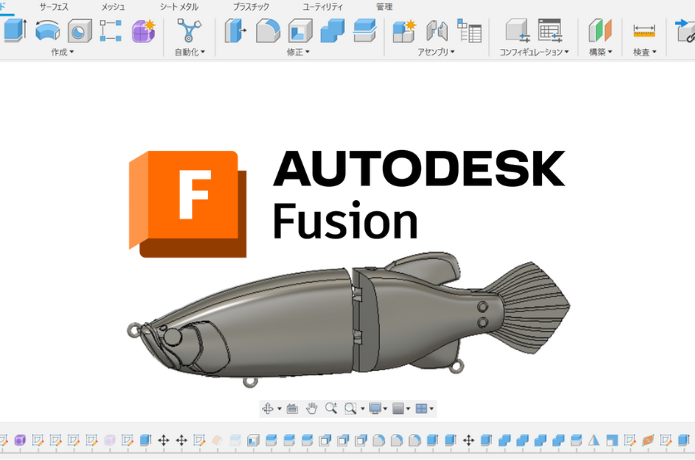Image resolution: width=695 pixels, height=460 pixels.
Task: Expand the Display Settings dropdown arrow
Action: click(385, 409)
